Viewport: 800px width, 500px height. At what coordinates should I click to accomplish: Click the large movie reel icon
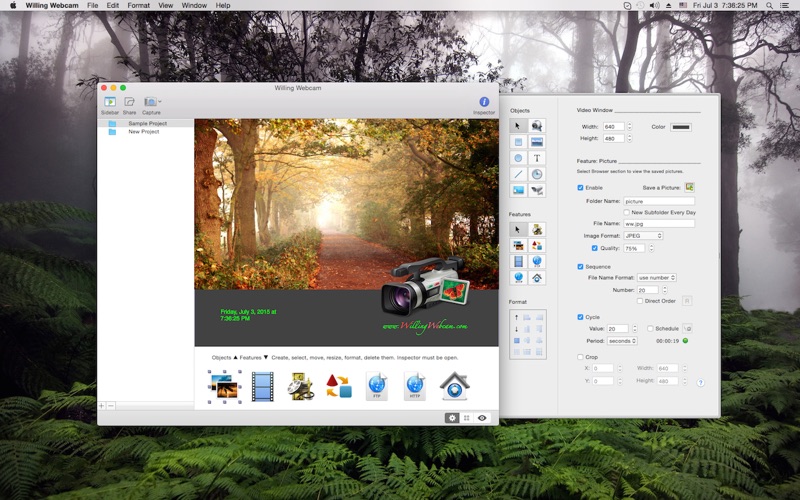[301, 386]
